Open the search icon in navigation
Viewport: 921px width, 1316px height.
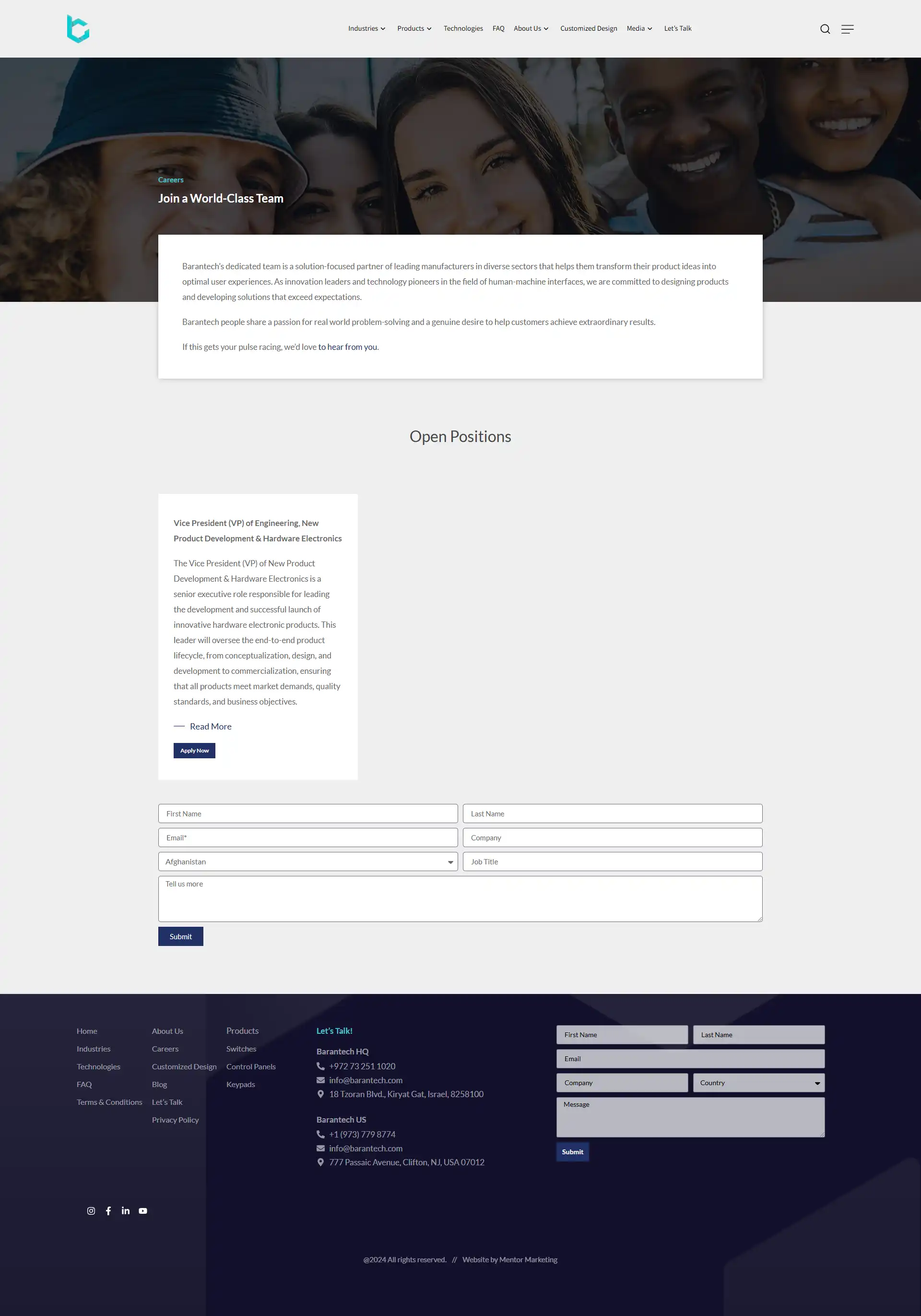click(824, 29)
